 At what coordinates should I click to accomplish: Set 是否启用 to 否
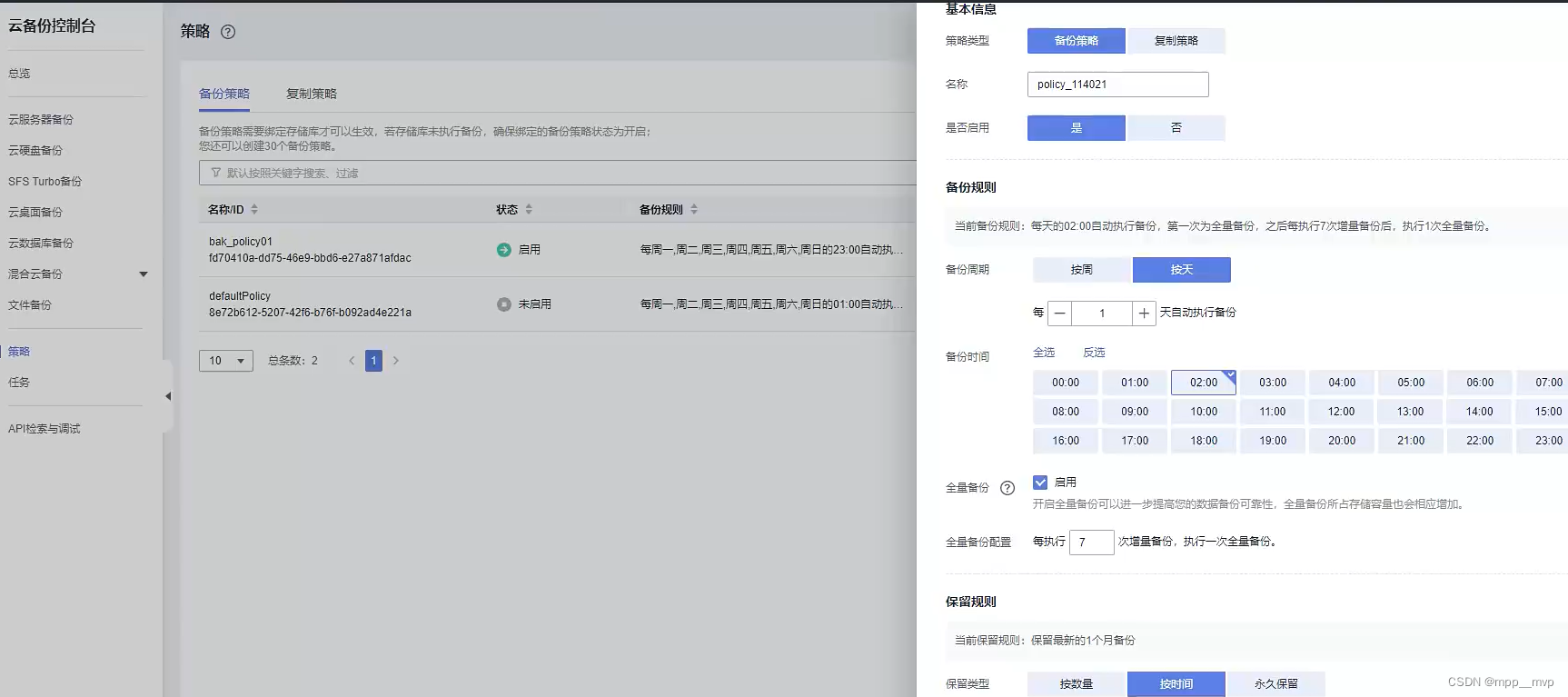coord(1176,128)
